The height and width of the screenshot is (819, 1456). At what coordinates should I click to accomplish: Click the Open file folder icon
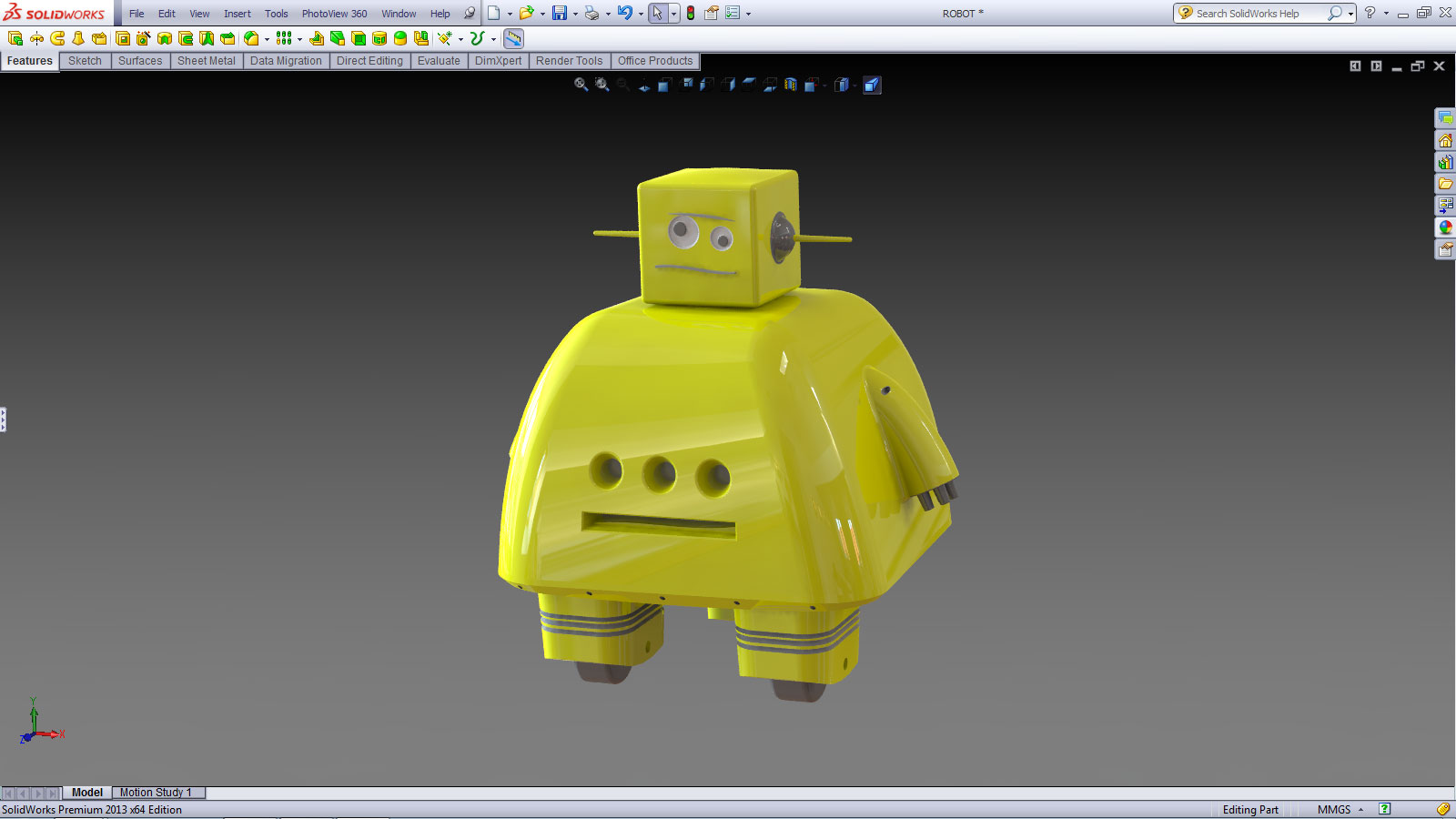[x=526, y=13]
